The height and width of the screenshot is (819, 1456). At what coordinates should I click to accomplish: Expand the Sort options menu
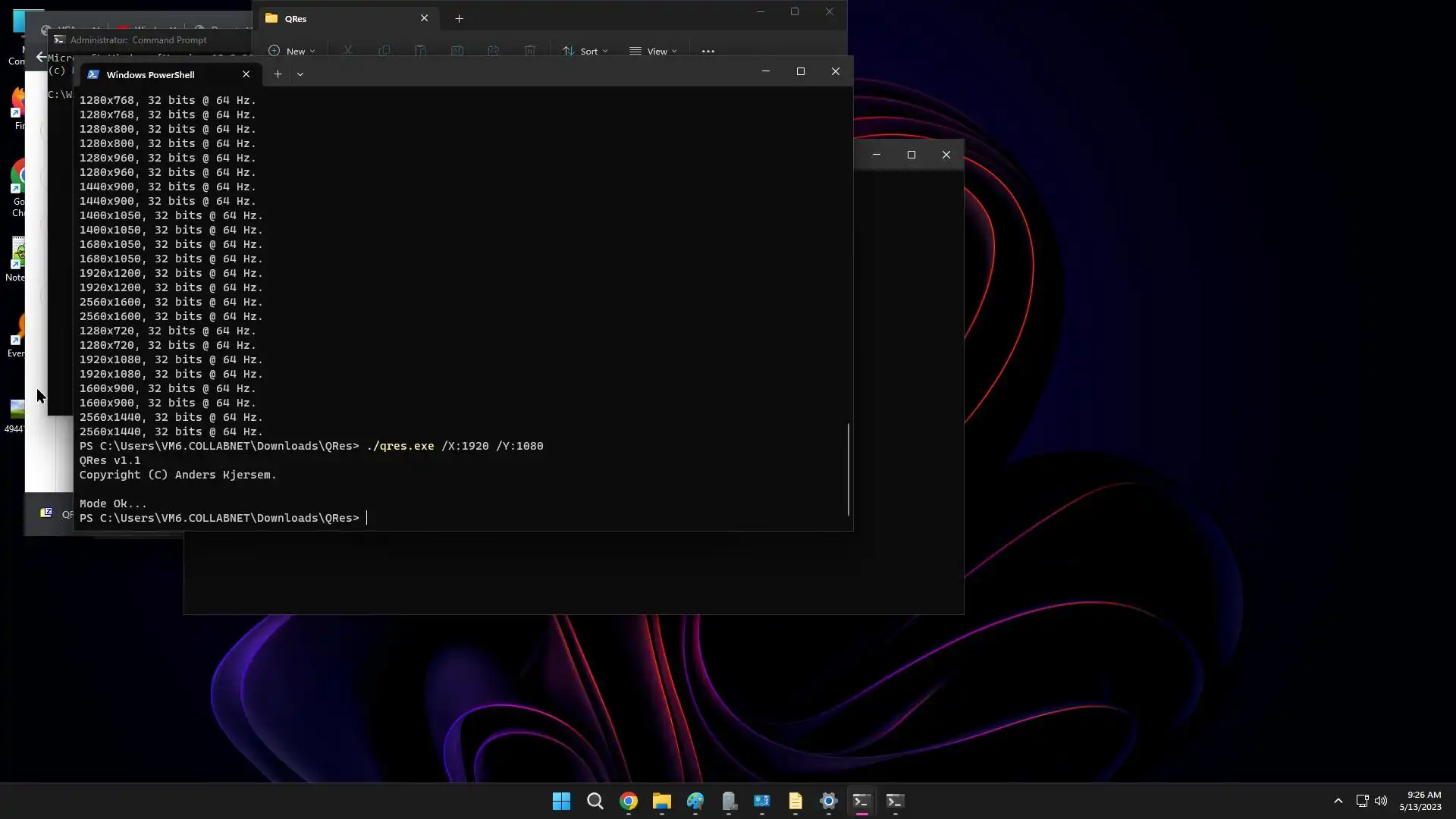point(585,51)
